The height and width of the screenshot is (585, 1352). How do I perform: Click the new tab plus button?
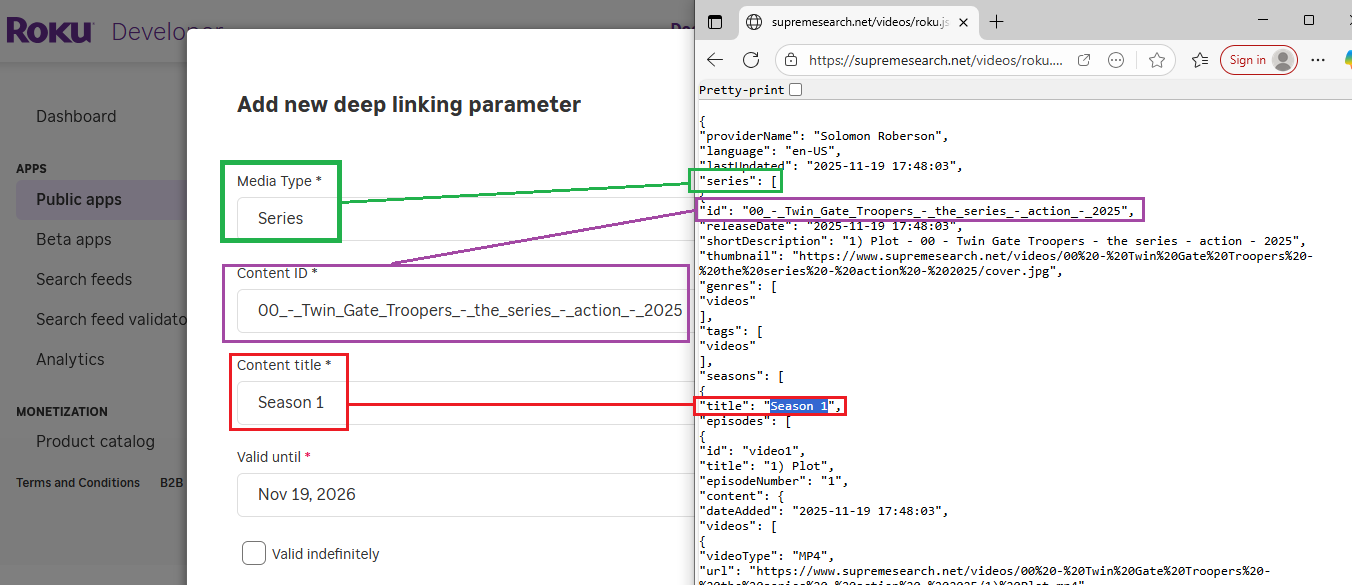pyautogui.click(x=996, y=22)
